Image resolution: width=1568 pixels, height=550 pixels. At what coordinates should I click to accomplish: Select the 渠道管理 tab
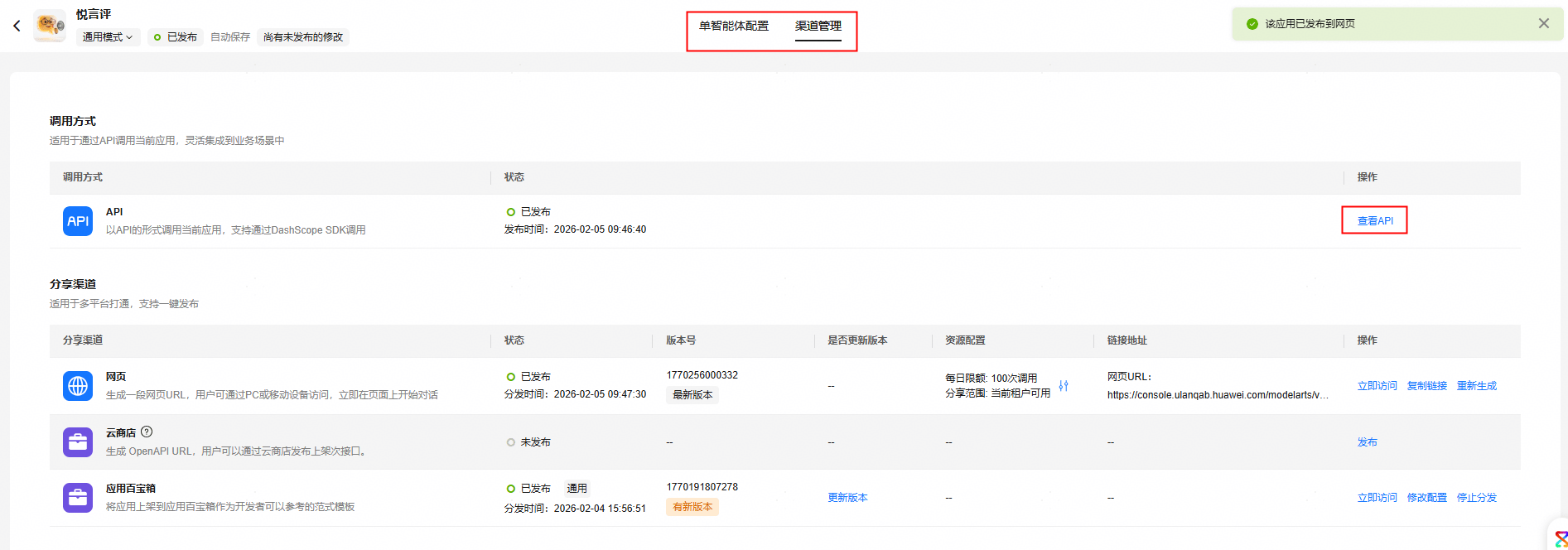coord(818,26)
